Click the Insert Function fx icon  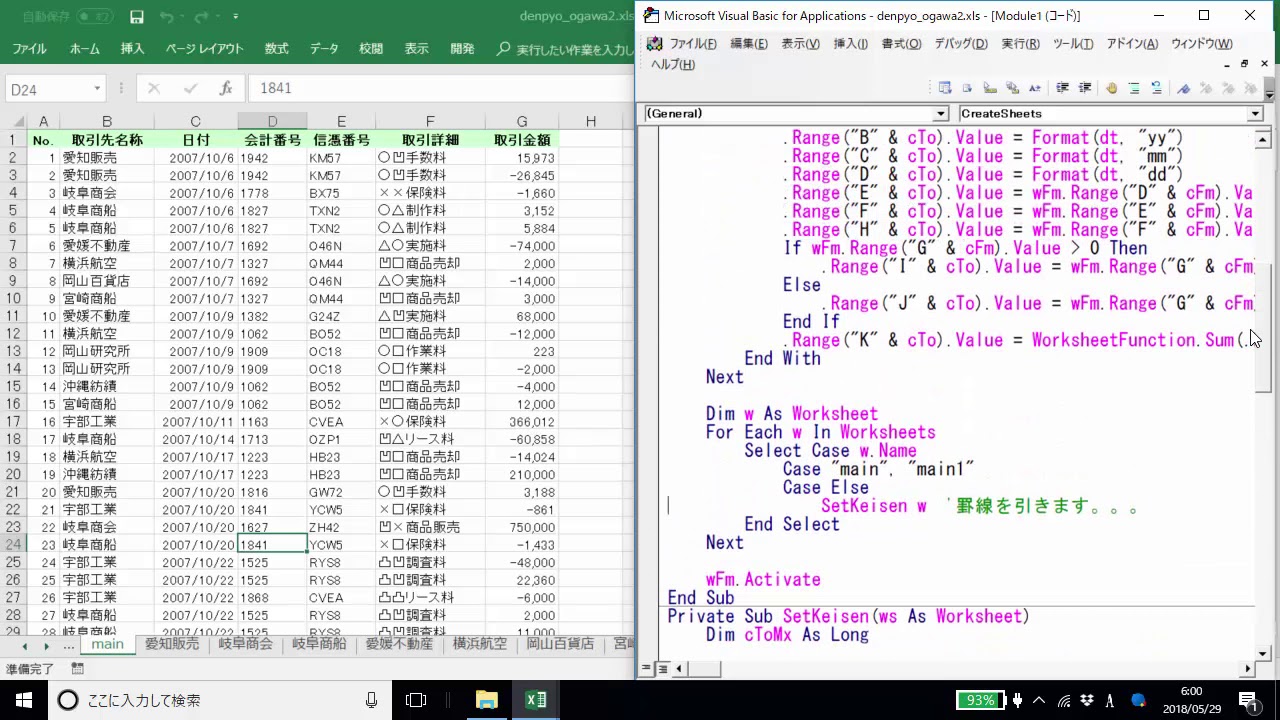(226, 88)
